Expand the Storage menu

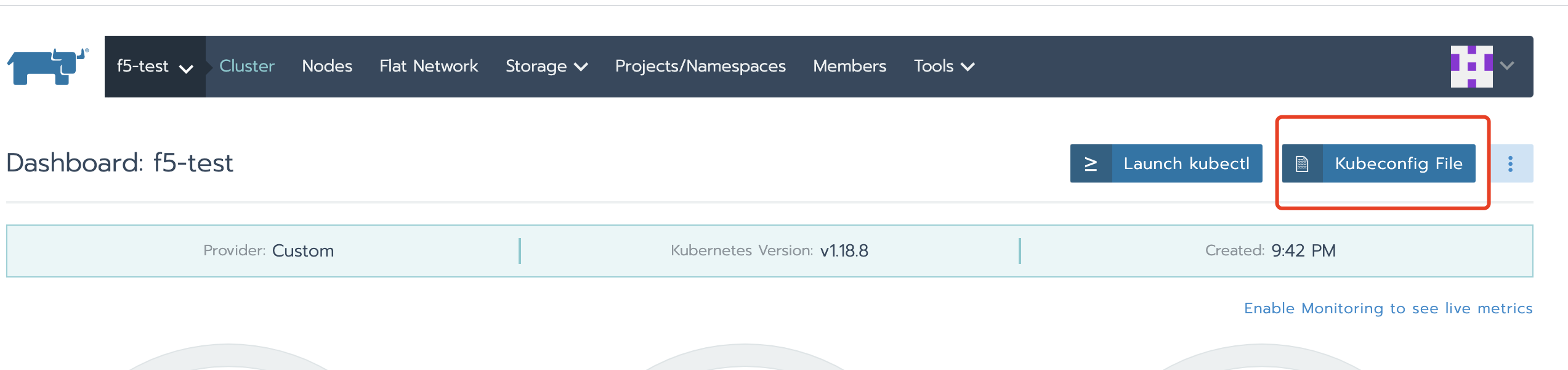(547, 66)
